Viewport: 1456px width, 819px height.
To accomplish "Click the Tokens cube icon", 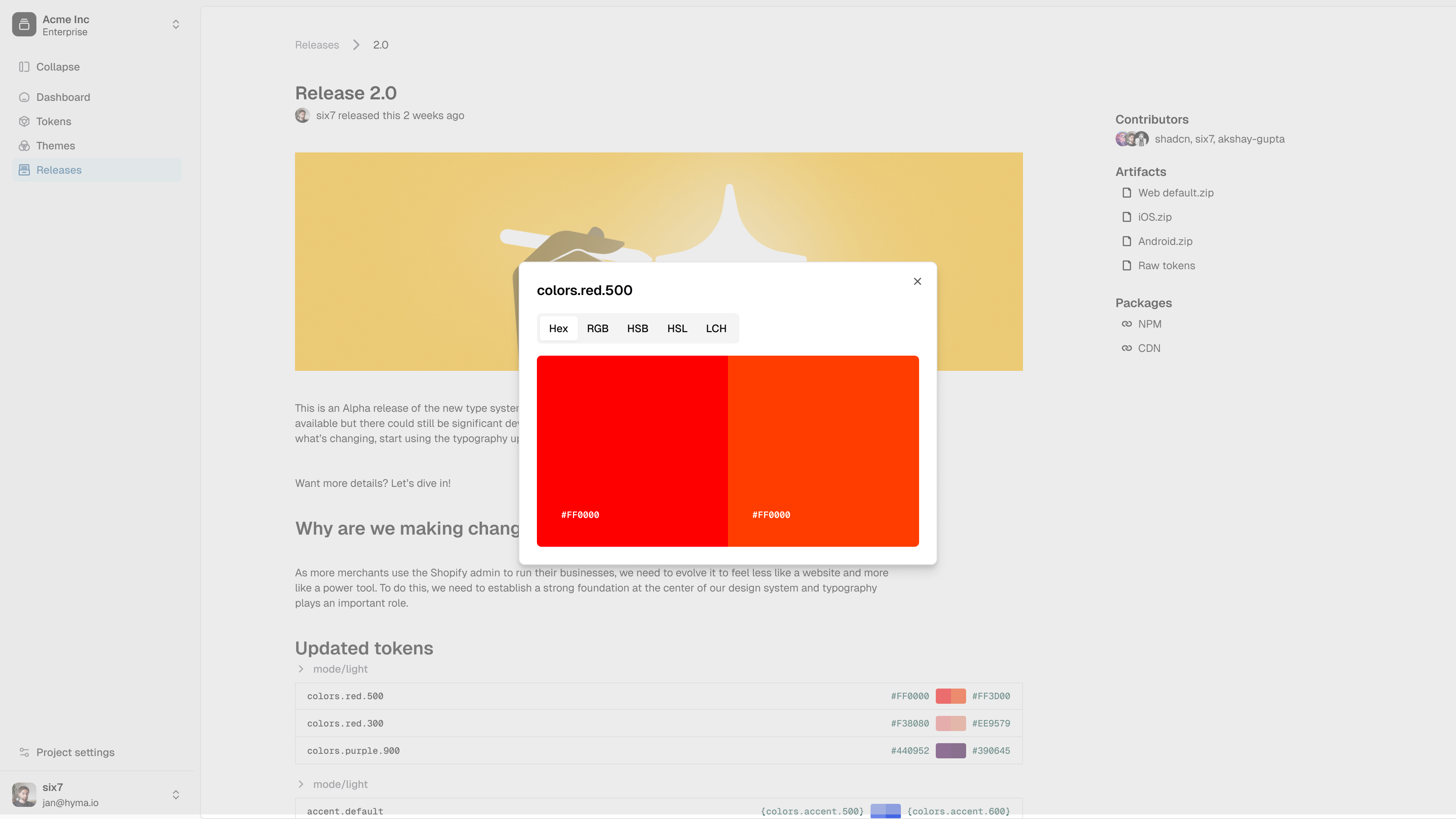I will (24, 121).
